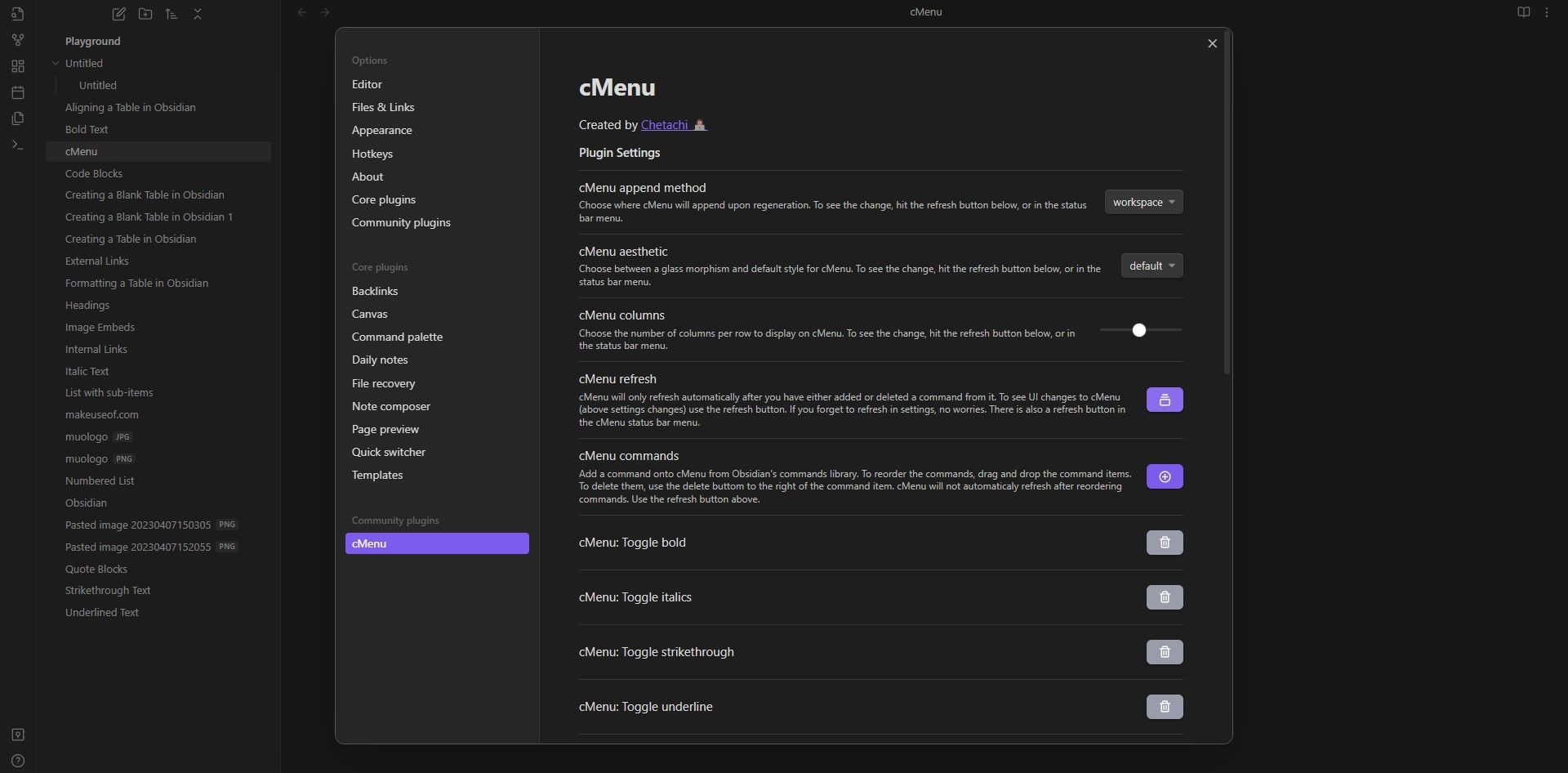1568x773 pixels.
Task: Create a new folder icon
Action: click(145, 14)
